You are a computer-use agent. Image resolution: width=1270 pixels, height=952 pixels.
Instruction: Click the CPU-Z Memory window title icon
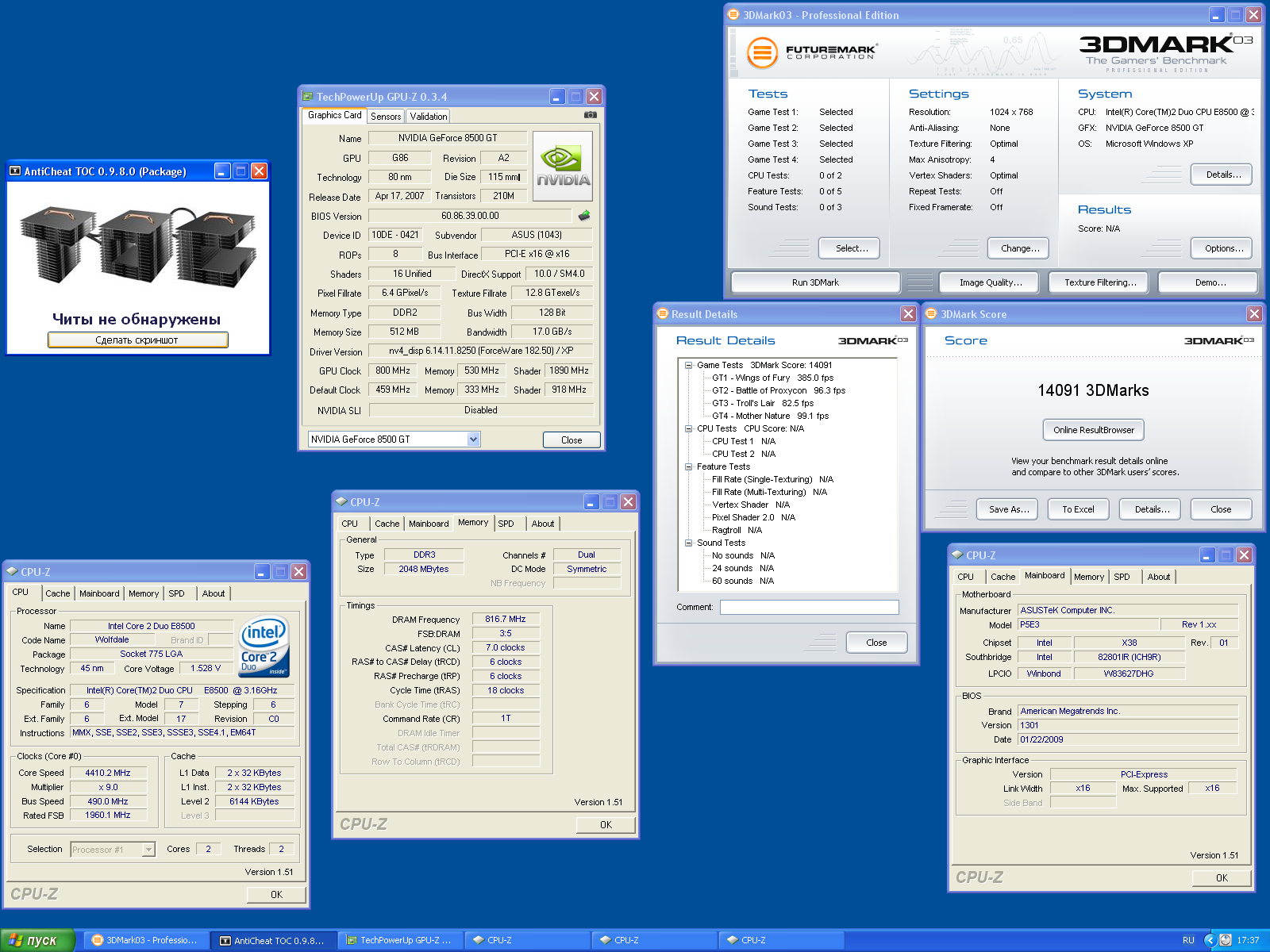(x=341, y=502)
